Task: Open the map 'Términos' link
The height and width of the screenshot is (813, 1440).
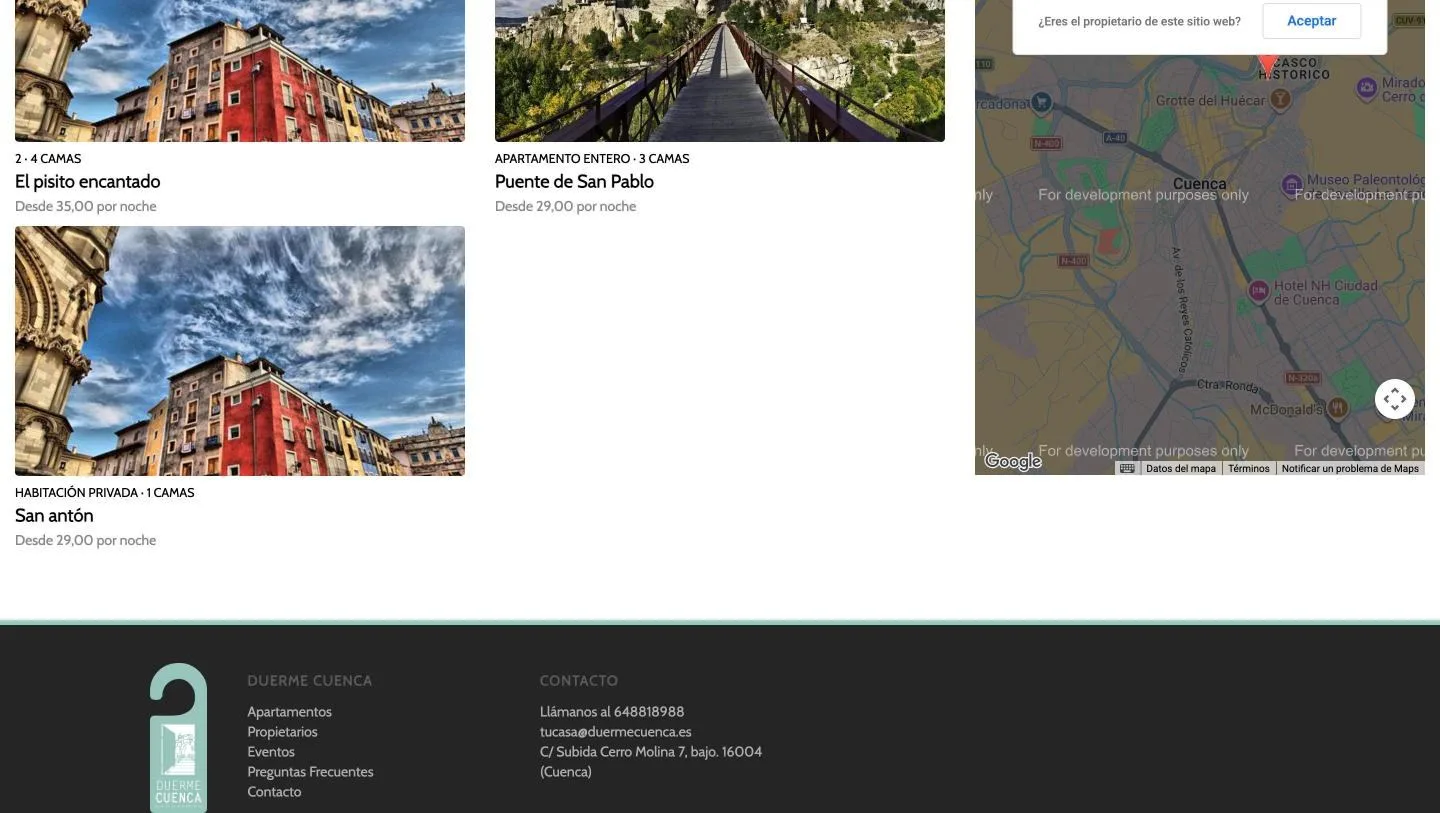Action: coord(1249,468)
